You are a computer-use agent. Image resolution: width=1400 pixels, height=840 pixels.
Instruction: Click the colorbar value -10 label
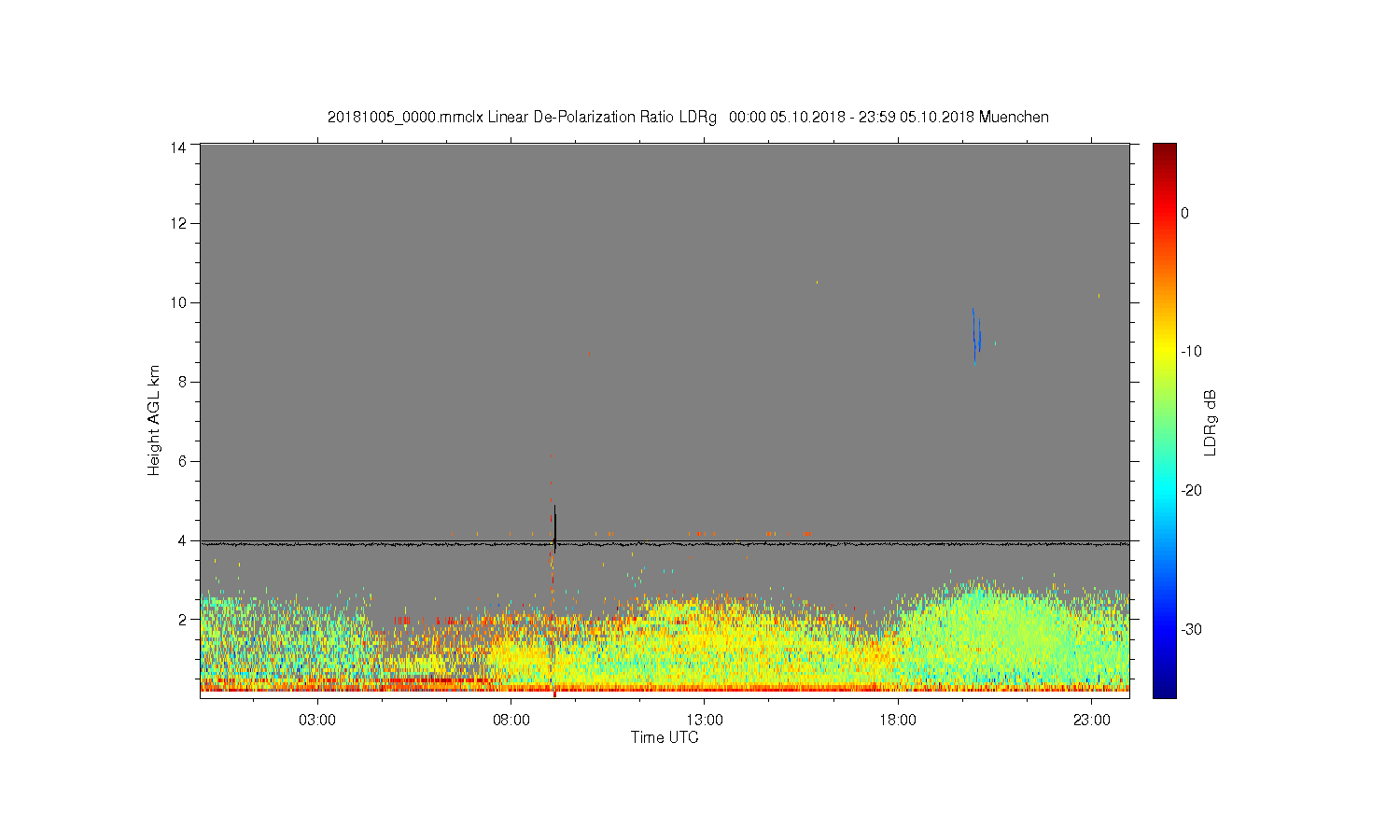coord(1191,351)
